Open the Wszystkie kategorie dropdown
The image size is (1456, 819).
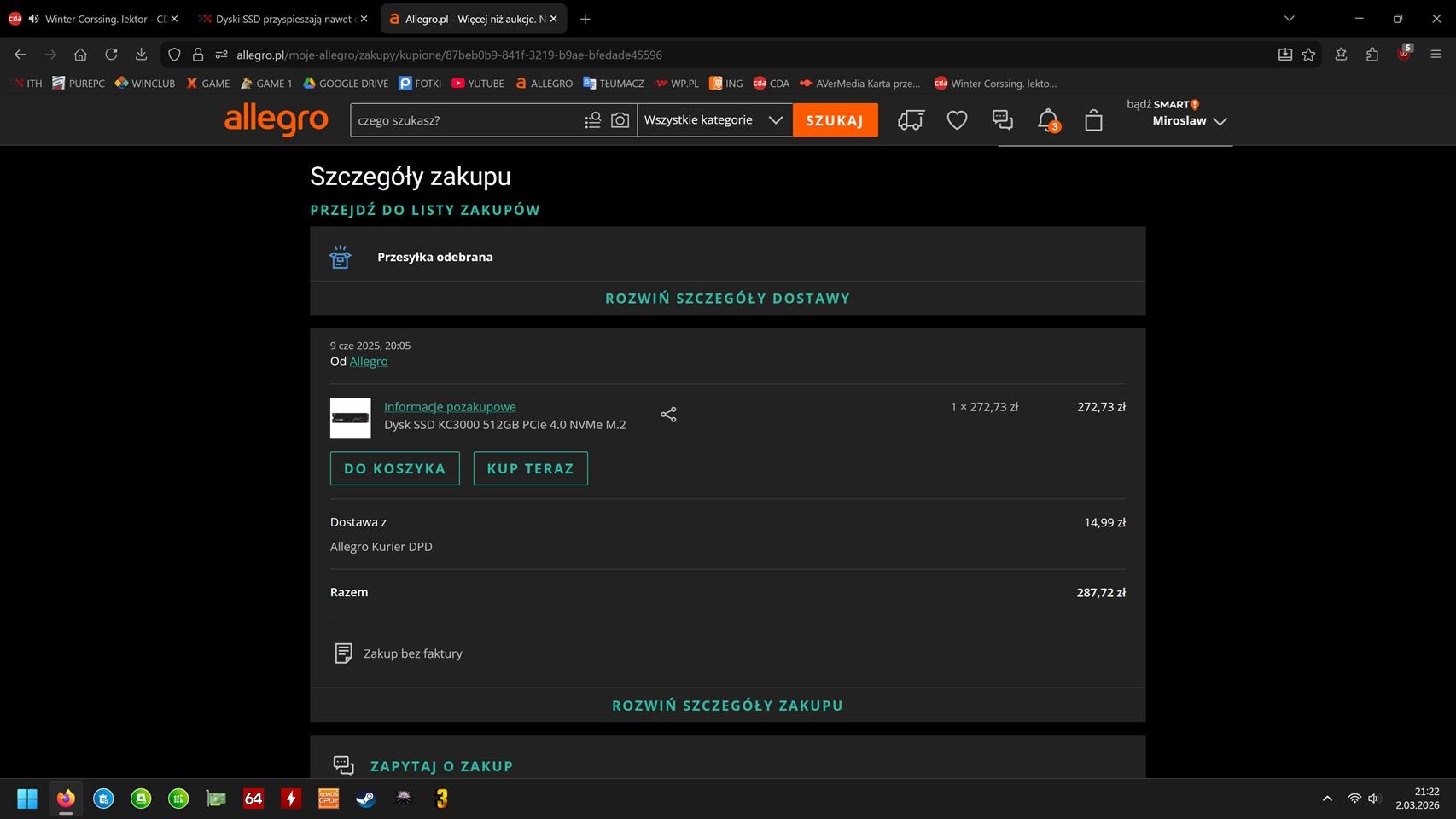pyautogui.click(x=713, y=120)
